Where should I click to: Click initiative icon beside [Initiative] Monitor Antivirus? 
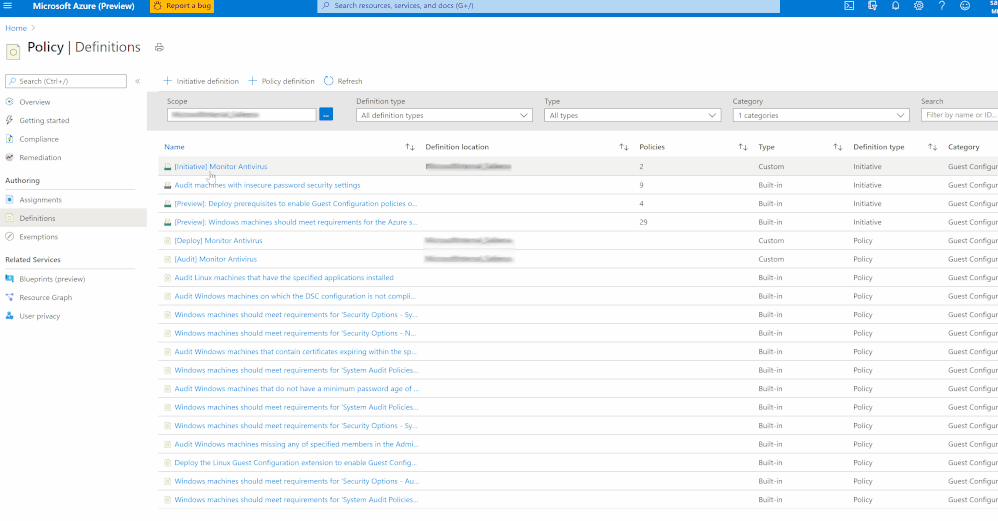tap(167, 167)
